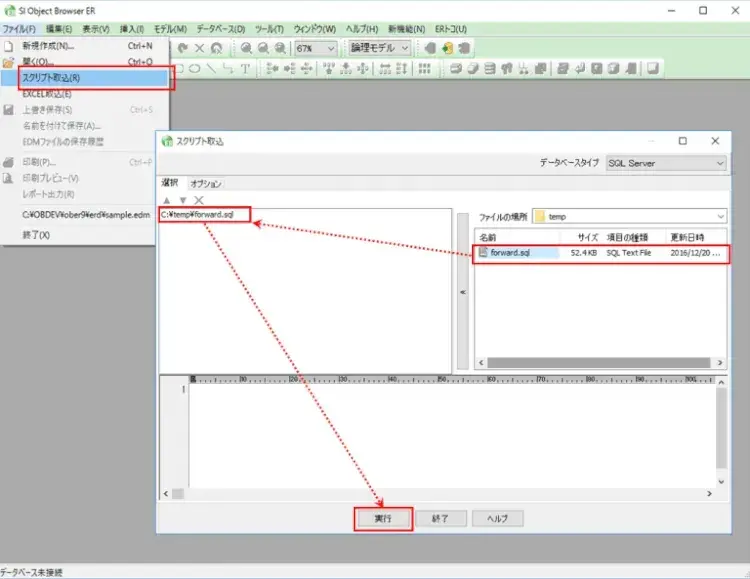Image resolution: width=750 pixels, height=579 pixels.
Task: Open the モデル(M) menu
Action: click(x=170, y=29)
